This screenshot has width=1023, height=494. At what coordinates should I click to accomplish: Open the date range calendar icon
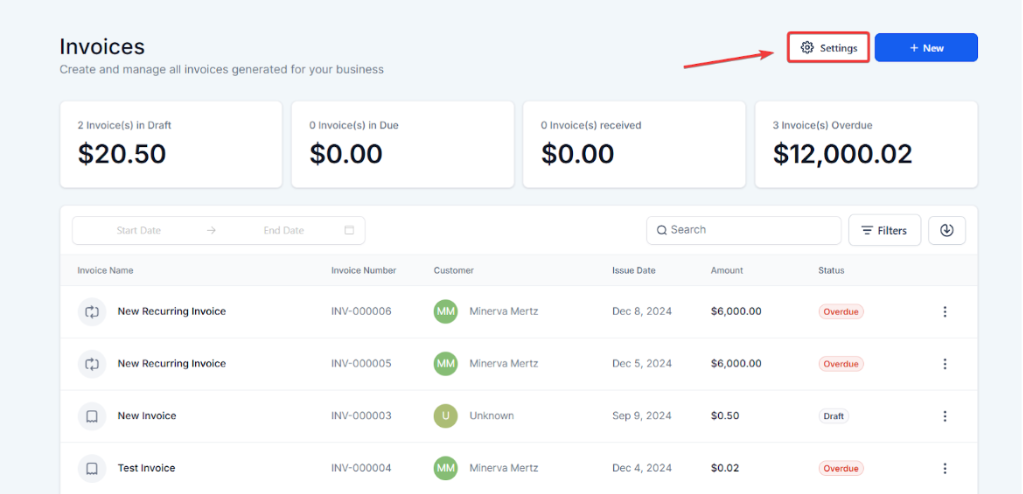click(349, 230)
